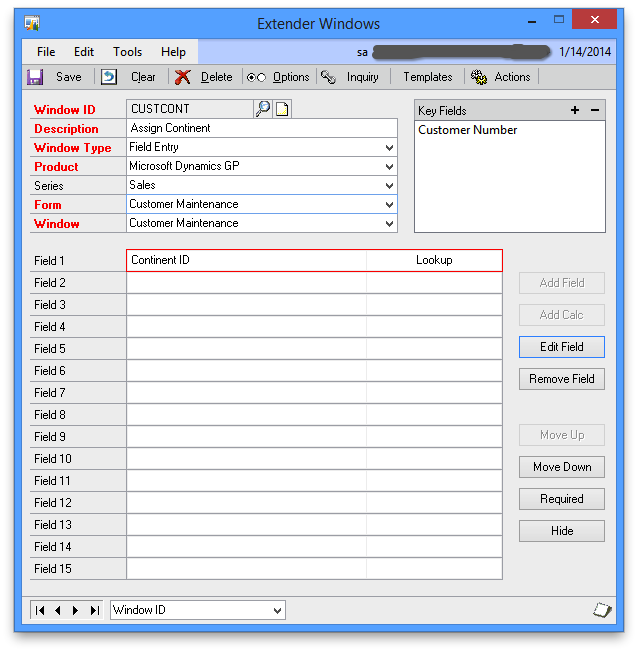Click the Edit Field button
This screenshot has height=652, width=638.
point(561,347)
